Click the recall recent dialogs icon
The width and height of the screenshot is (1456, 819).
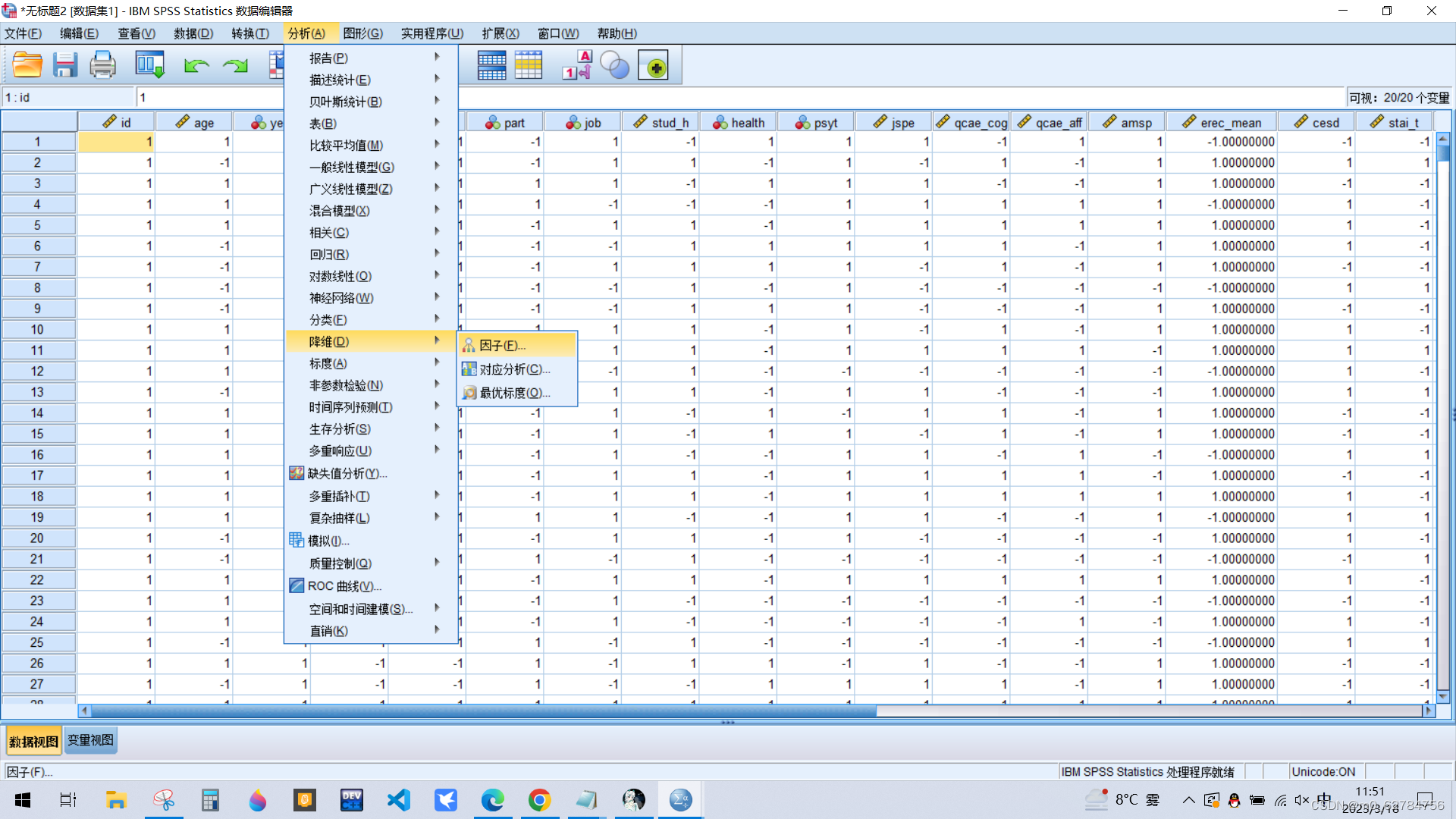tap(149, 65)
